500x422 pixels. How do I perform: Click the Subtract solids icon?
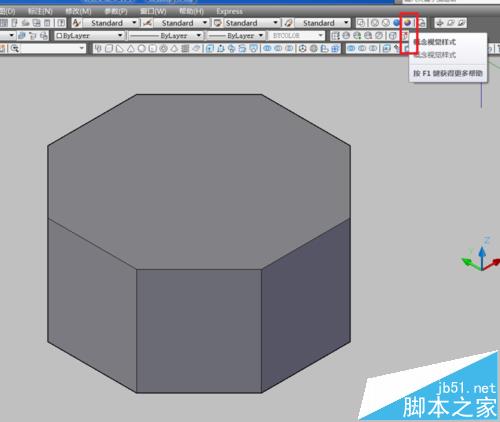tap(278, 49)
